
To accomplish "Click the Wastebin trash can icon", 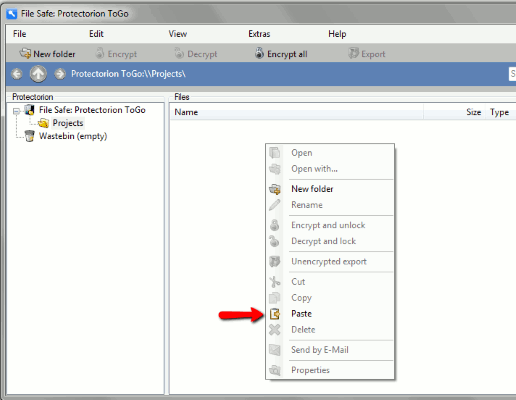I will pyautogui.click(x=30, y=136).
